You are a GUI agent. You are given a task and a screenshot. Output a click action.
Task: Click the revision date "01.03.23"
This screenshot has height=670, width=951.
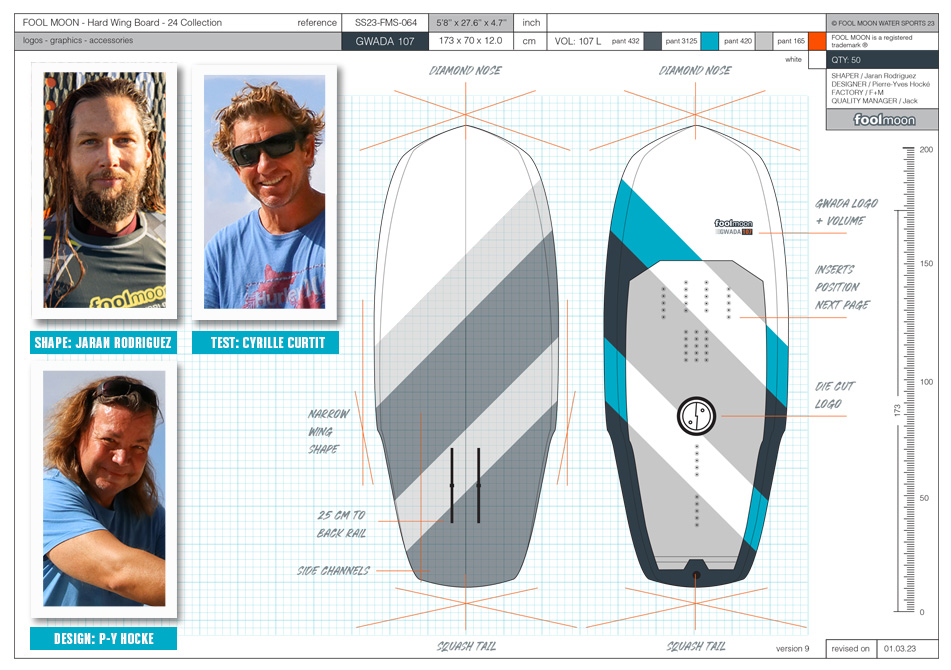click(x=899, y=648)
